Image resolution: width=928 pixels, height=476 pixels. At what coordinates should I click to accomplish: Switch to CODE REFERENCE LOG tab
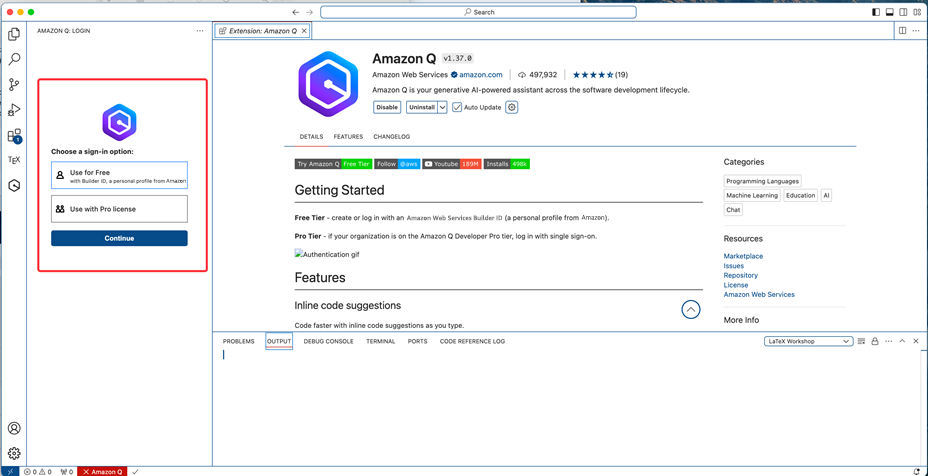click(472, 342)
